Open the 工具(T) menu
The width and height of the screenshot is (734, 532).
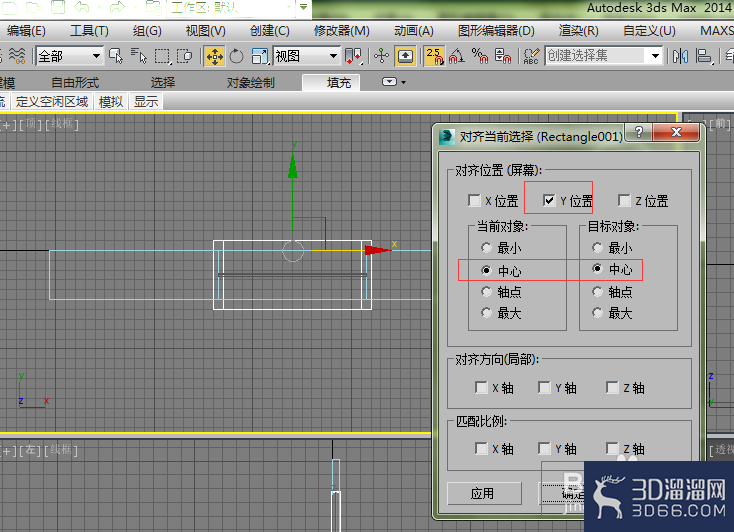(x=89, y=31)
